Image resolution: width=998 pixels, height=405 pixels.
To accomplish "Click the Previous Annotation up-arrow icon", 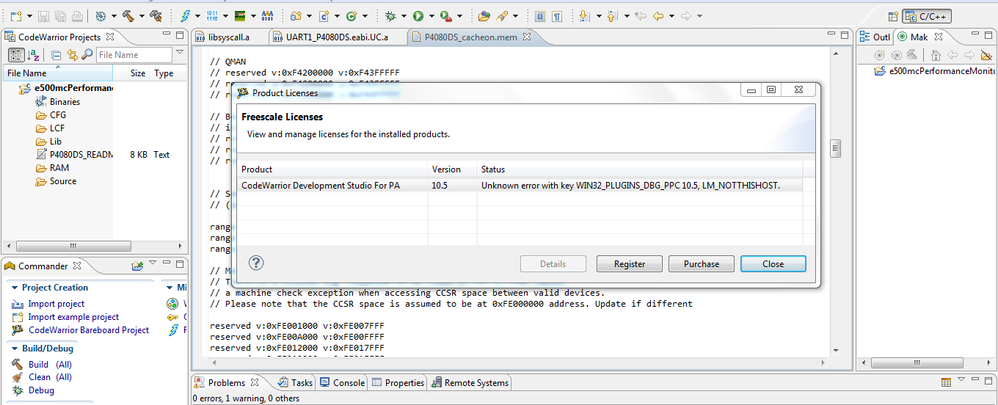I will coord(612,15).
